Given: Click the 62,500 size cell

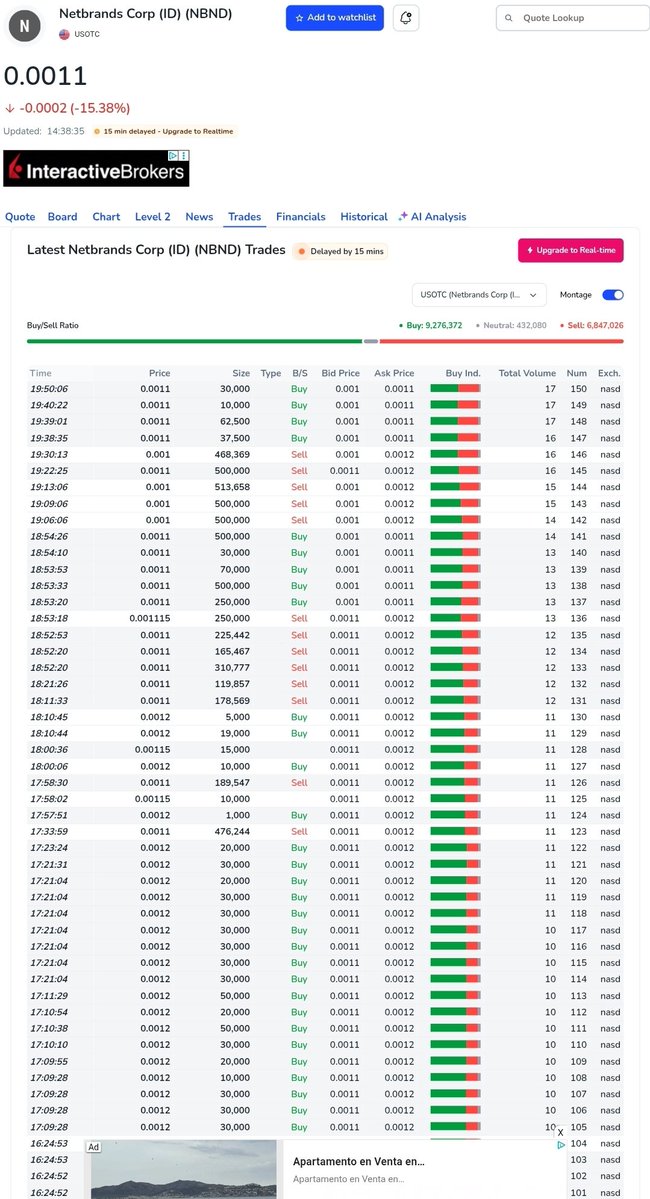Looking at the screenshot, I should 235,421.
